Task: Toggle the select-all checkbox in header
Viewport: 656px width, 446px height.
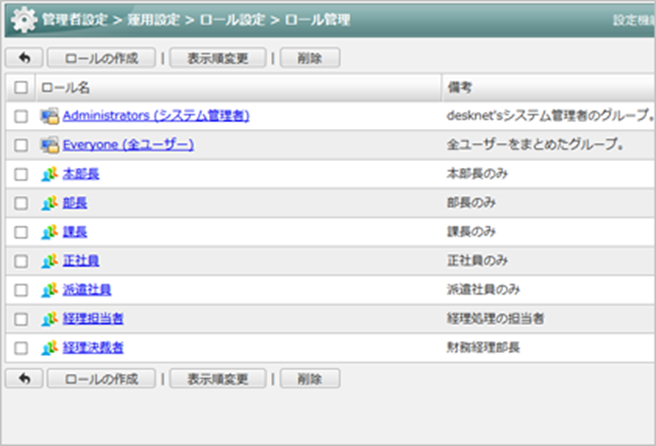Action: coord(21,88)
